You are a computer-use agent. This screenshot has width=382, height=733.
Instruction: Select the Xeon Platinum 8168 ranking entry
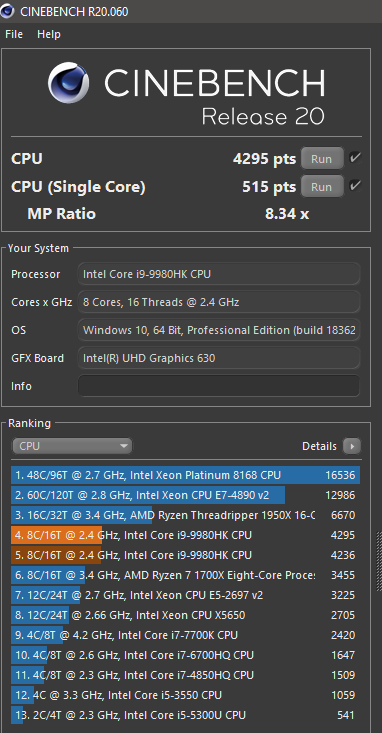pyautogui.click(x=186, y=475)
